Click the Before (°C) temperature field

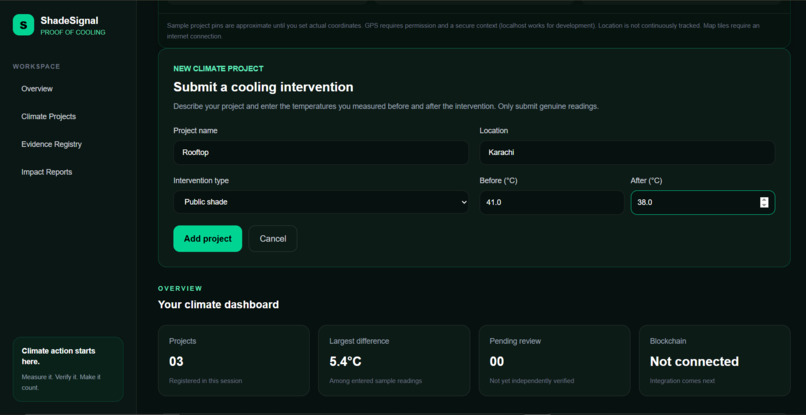click(552, 203)
